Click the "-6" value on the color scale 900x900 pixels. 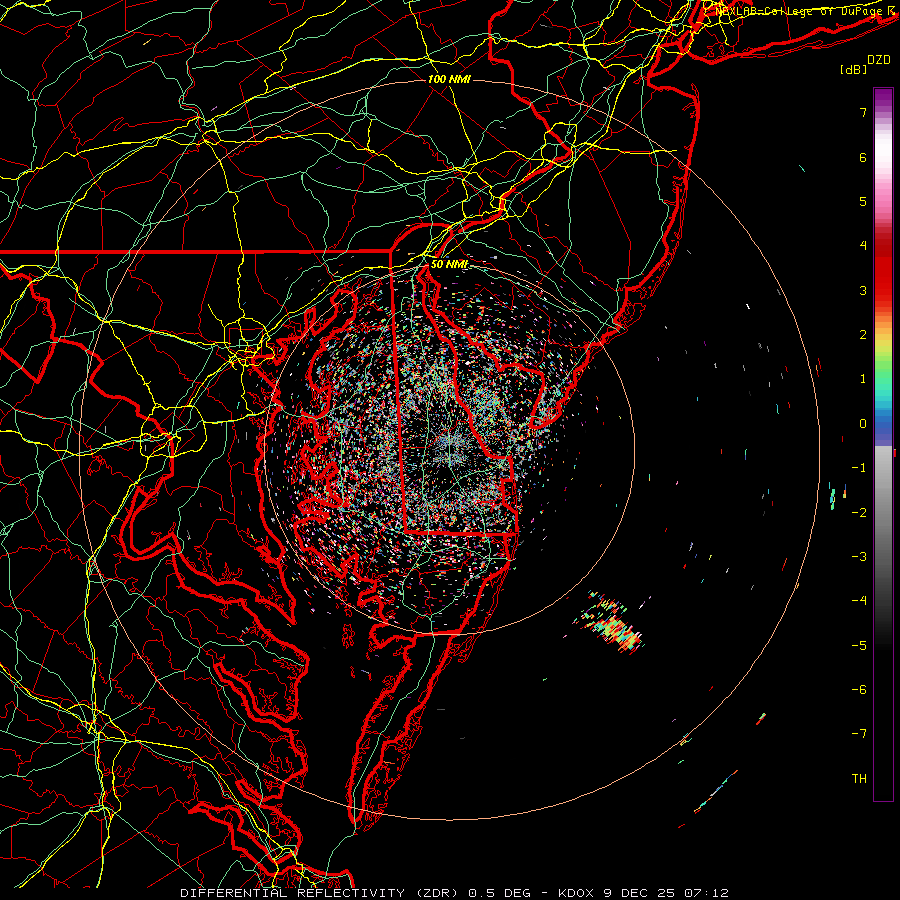(x=859, y=689)
